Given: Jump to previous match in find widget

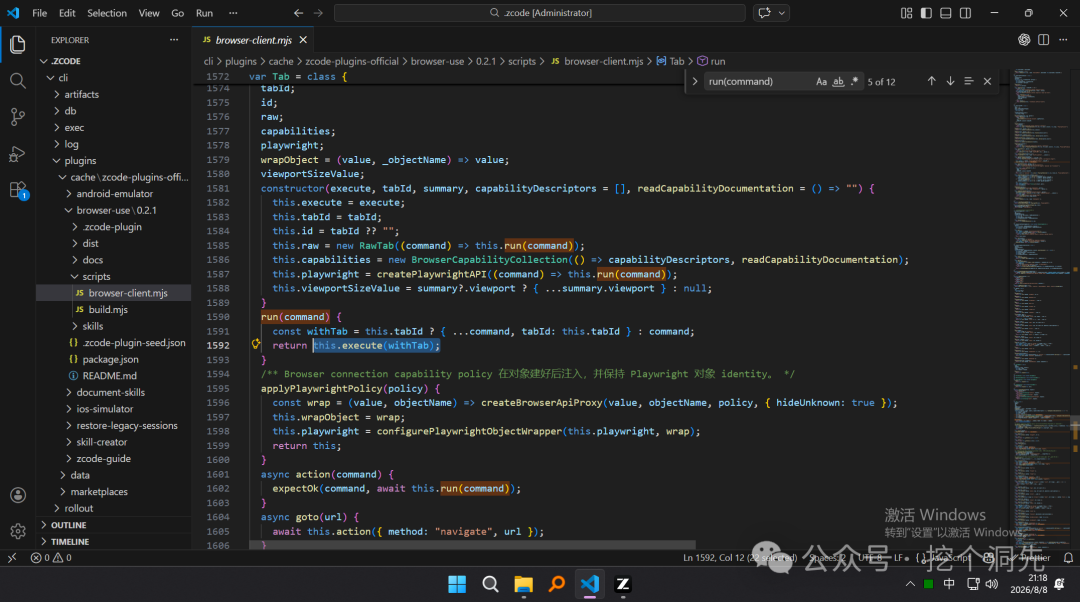Looking at the screenshot, I should coord(931,81).
